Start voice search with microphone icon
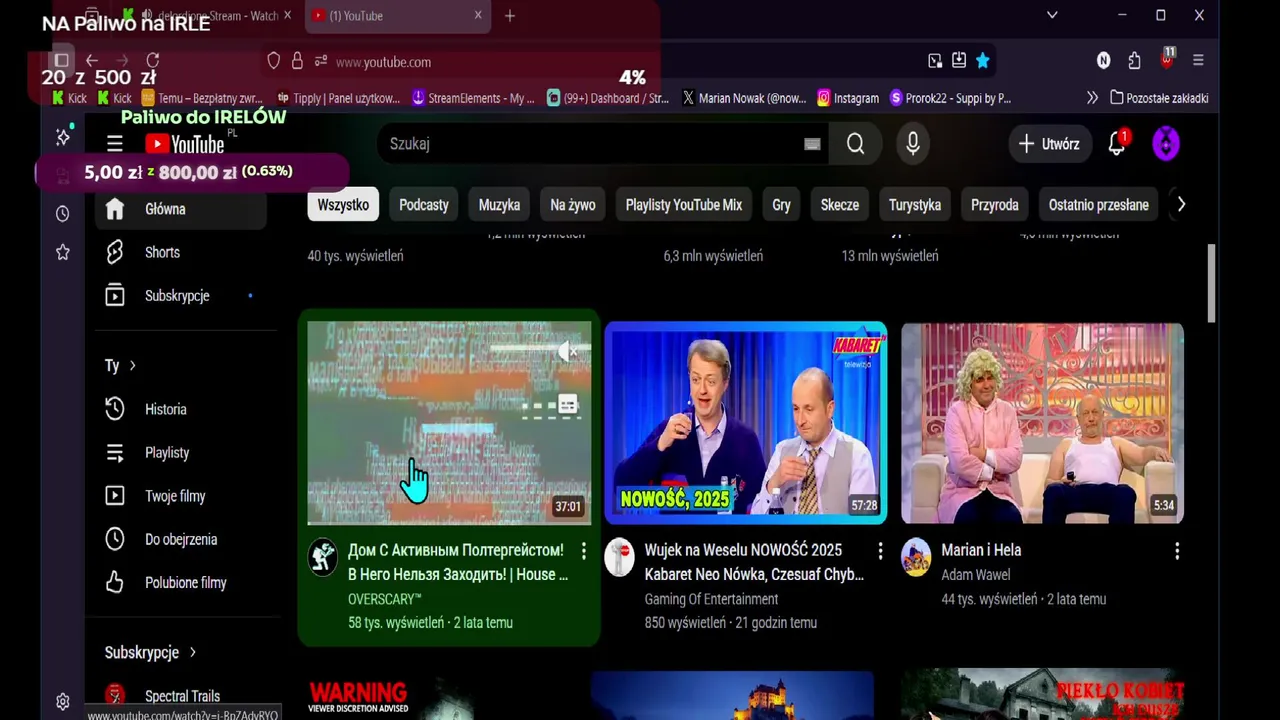 [913, 144]
